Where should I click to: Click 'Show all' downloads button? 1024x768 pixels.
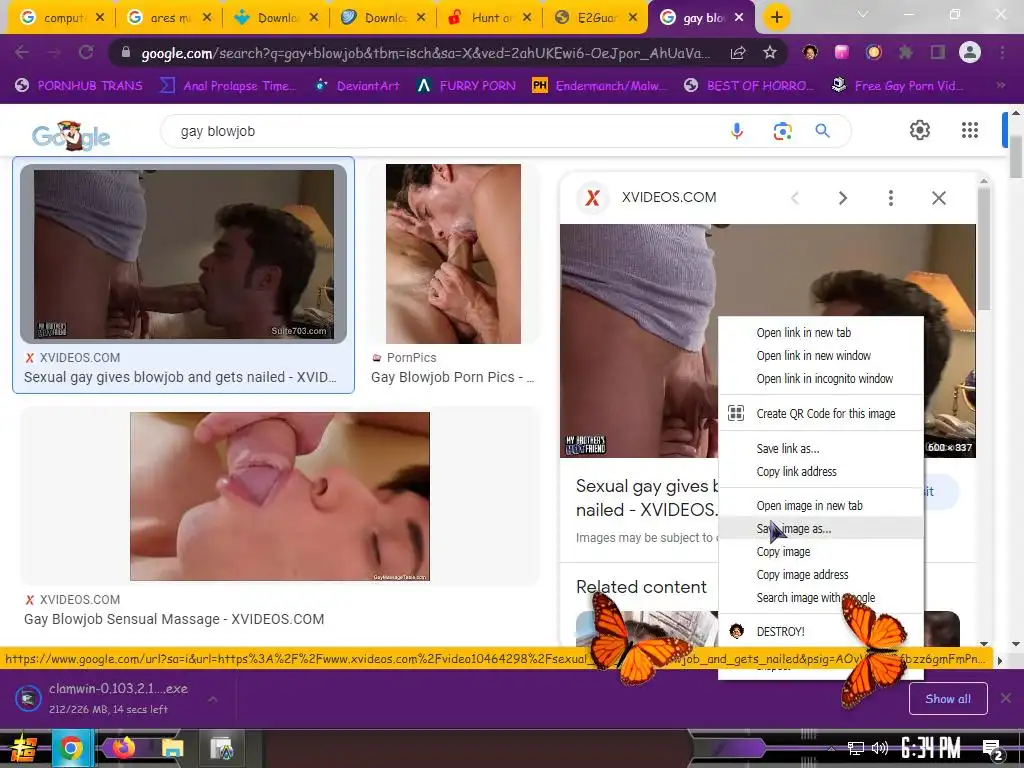(948, 699)
